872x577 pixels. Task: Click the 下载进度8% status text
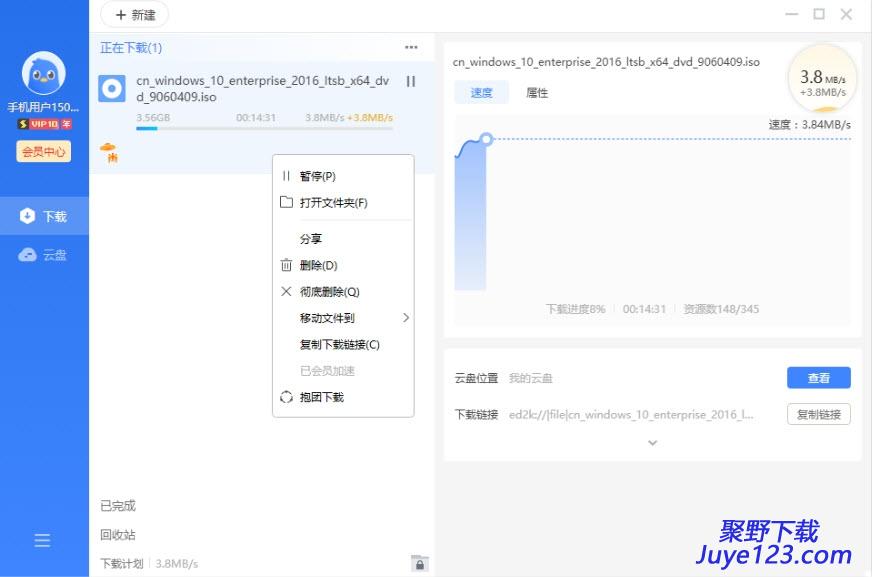(575, 309)
